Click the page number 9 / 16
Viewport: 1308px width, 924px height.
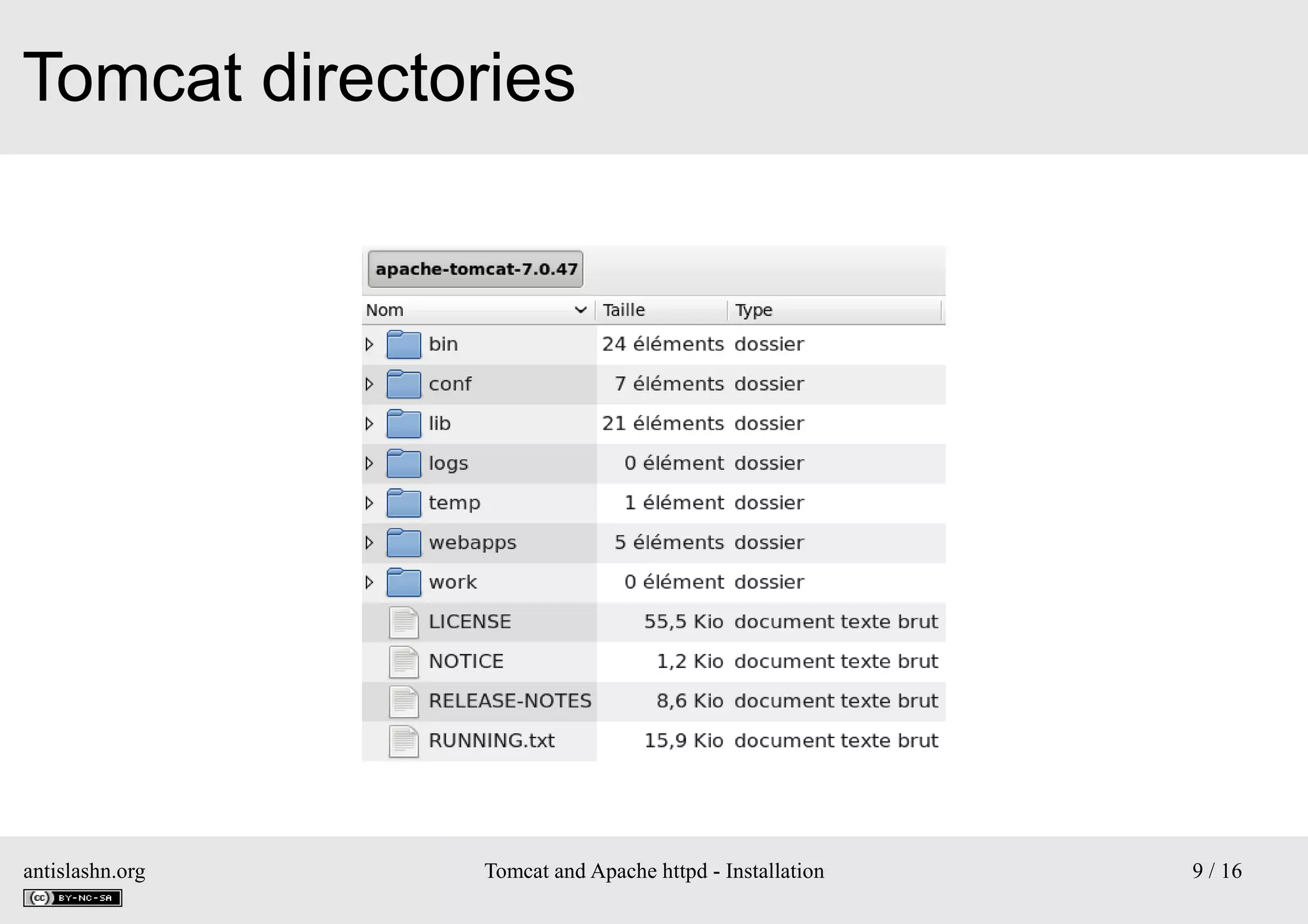coord(1217,871)
